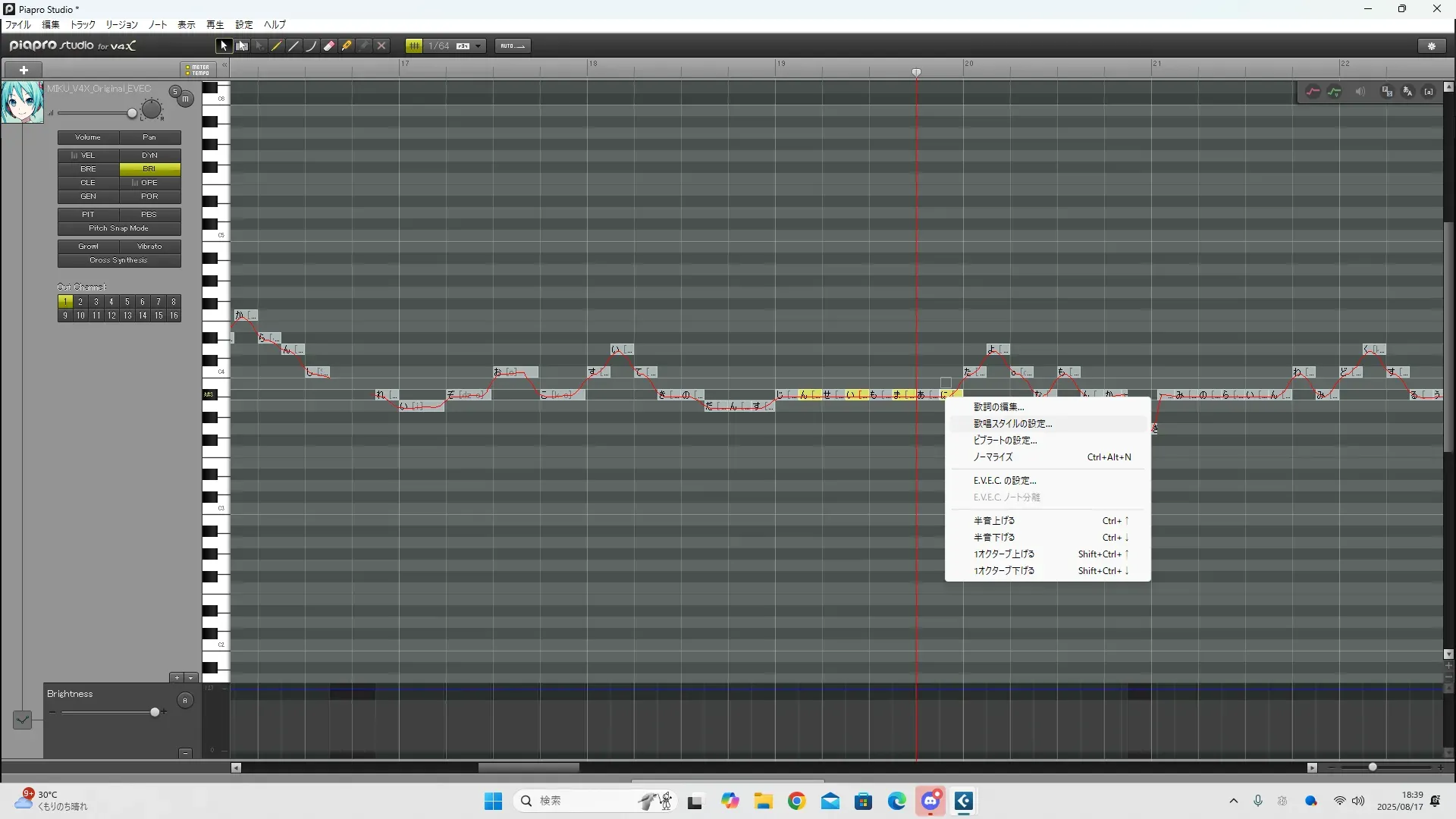Collapse the Brightness parameter panel
The image size is (1456, 819).
click(x=185, y=753)
